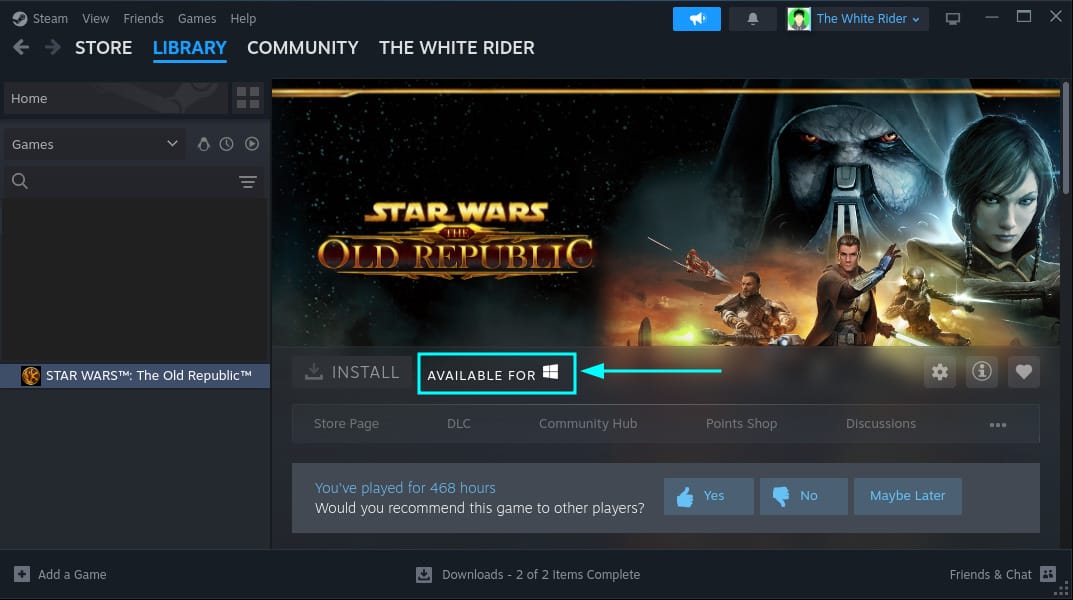Click the Windows logo next to Available For
This screenshot has height=600, width=1073.
[x=550, y=371]
